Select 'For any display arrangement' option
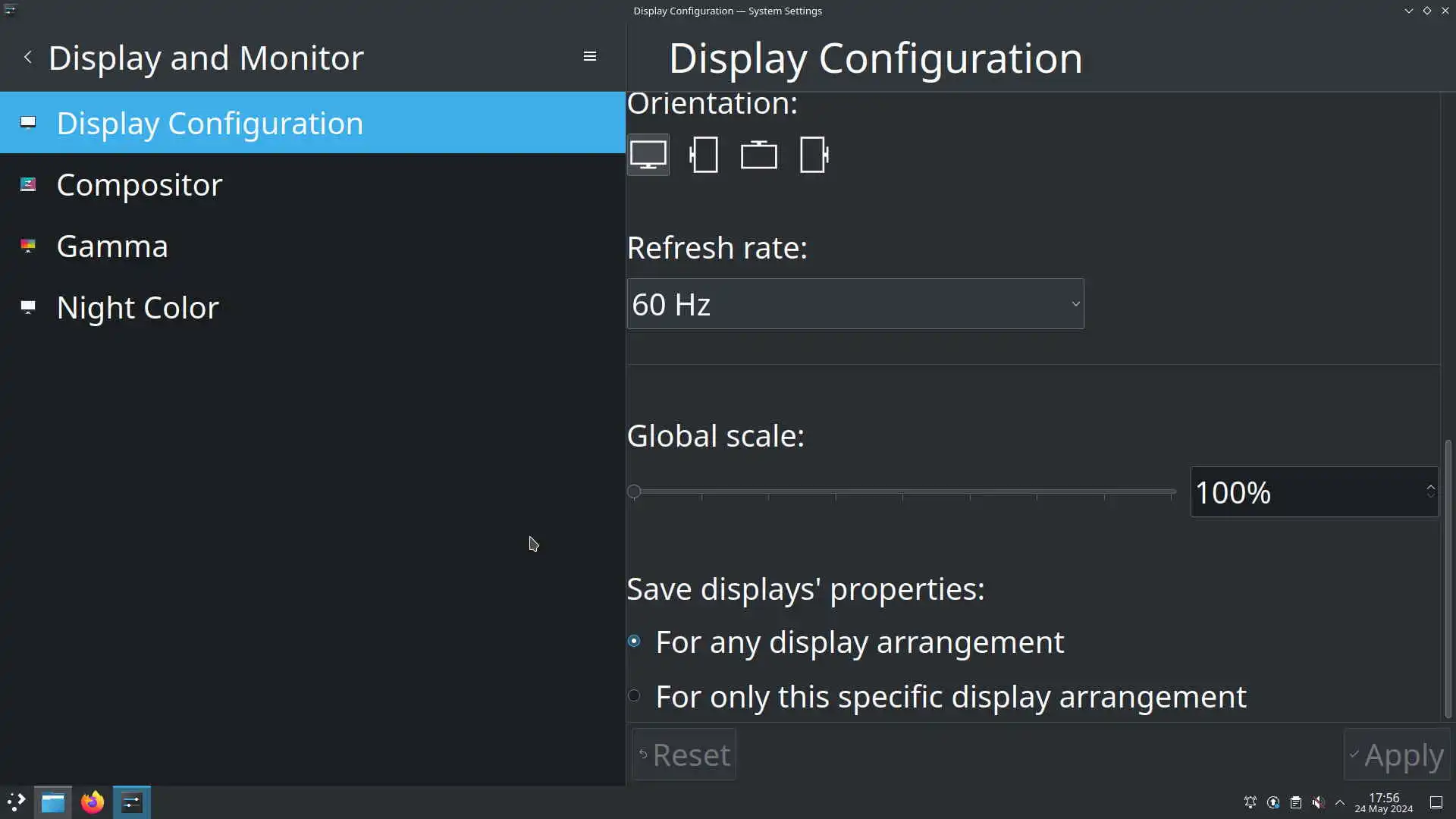This screenshot has width=1456, height=819. tap(635, 642)
